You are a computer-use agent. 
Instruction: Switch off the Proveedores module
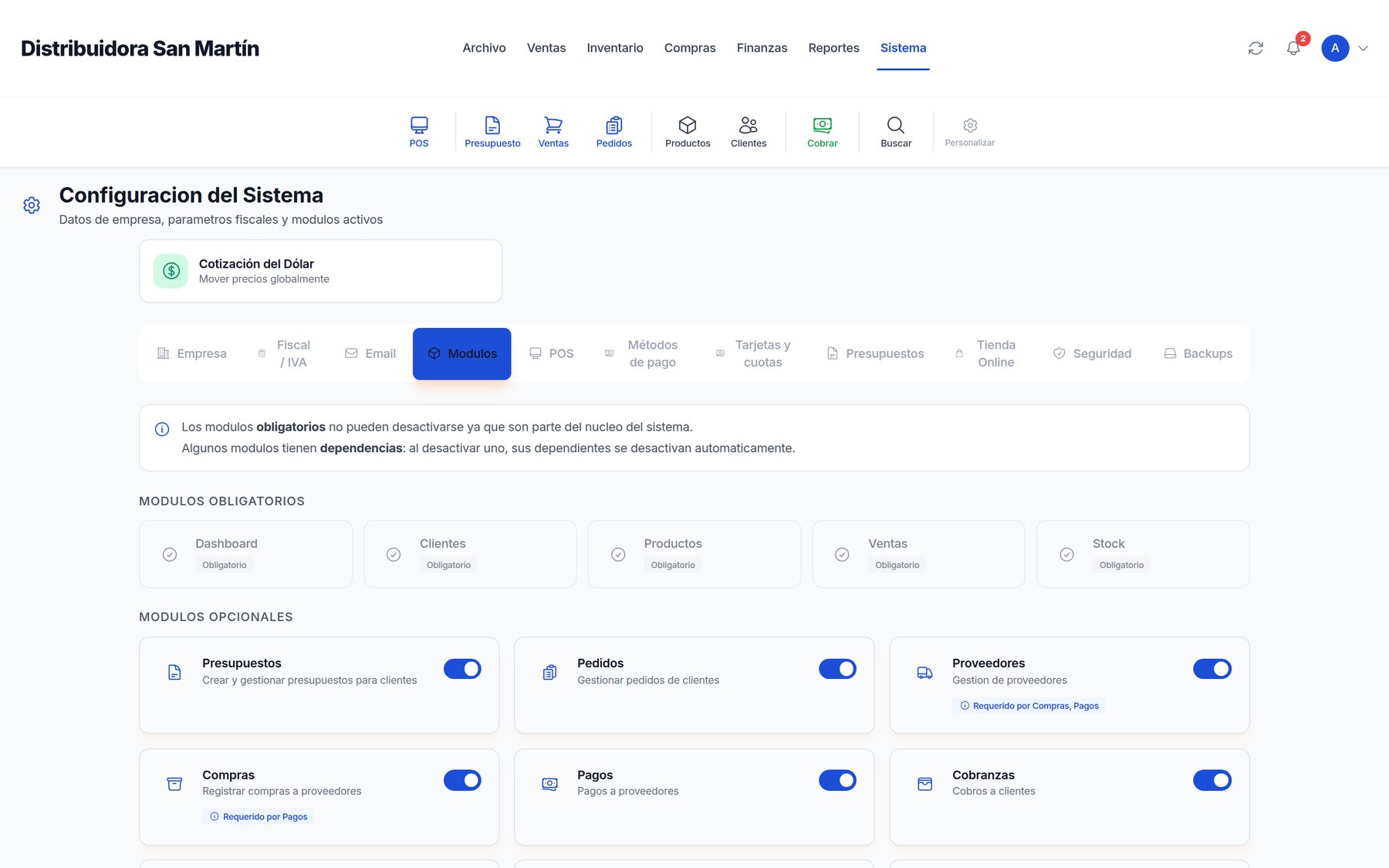click(x=1212, y=669)
